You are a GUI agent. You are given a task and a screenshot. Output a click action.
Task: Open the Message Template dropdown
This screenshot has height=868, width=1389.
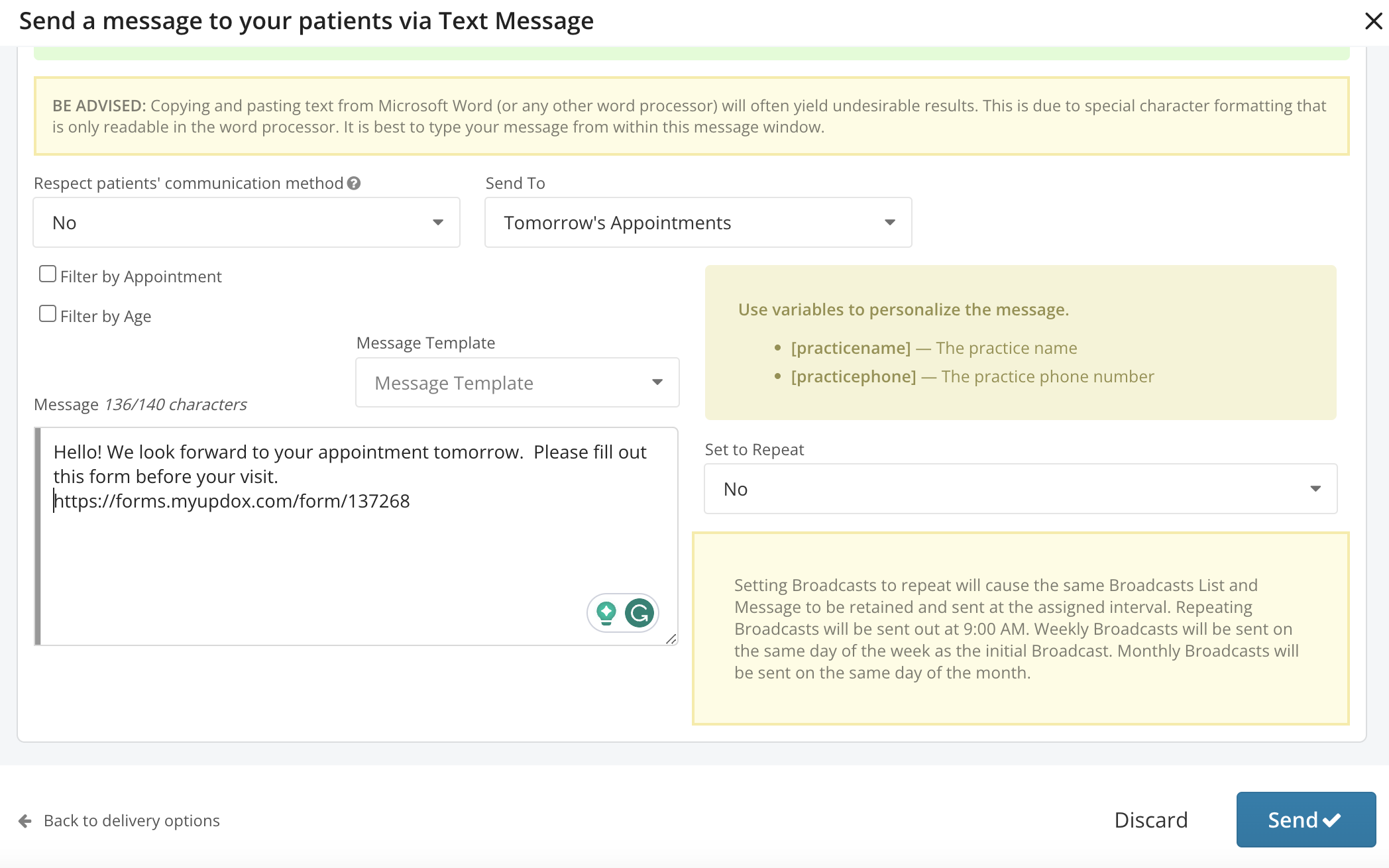coord(517,383)
